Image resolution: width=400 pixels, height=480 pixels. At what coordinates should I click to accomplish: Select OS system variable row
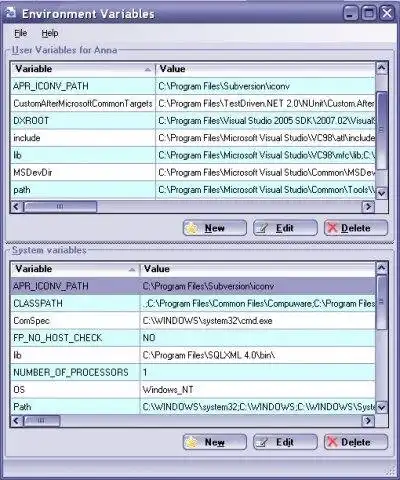[x=193, y=390]
